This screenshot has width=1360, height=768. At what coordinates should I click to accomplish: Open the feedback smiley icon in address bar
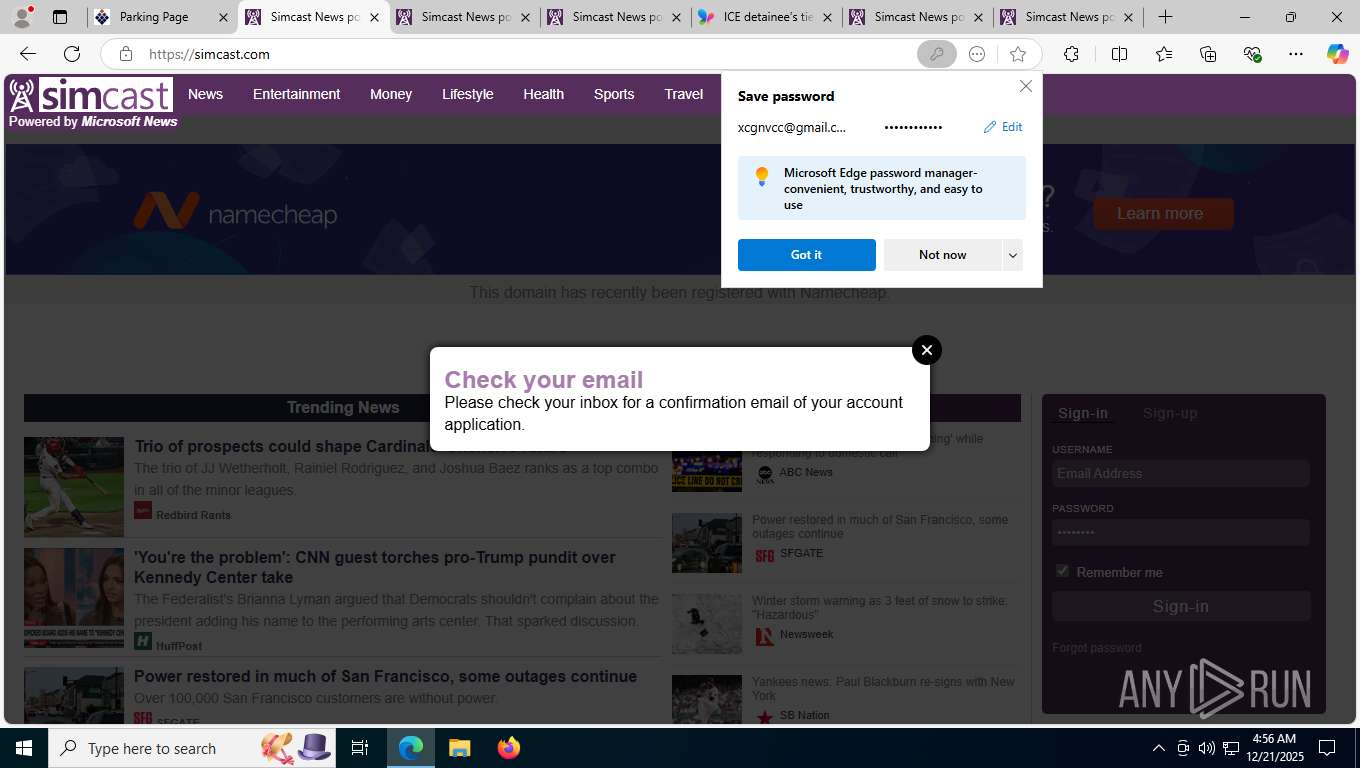pos(977,54)
